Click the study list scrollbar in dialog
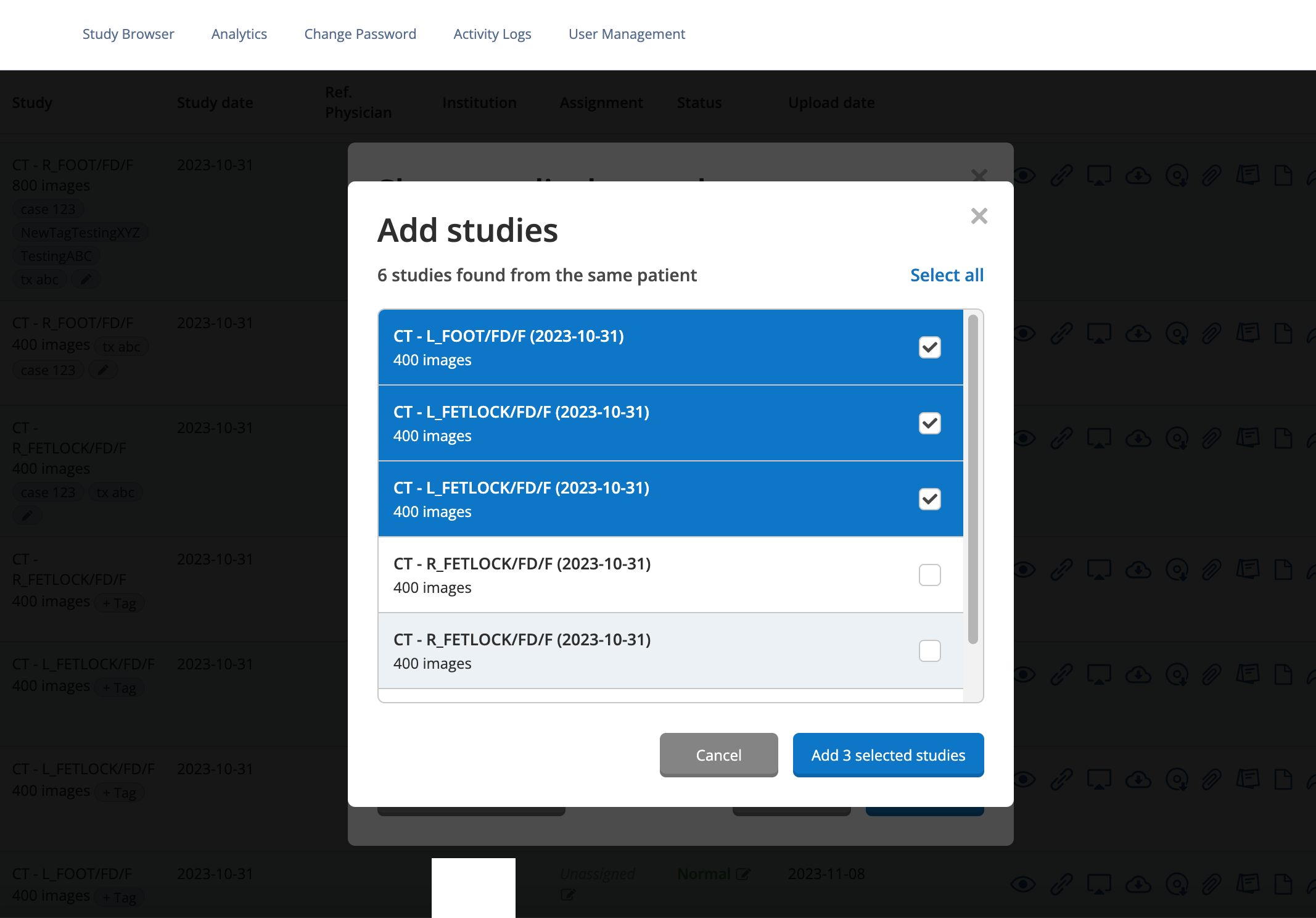The height and width of the screenshot is (918, 1316). click(973, 479)
